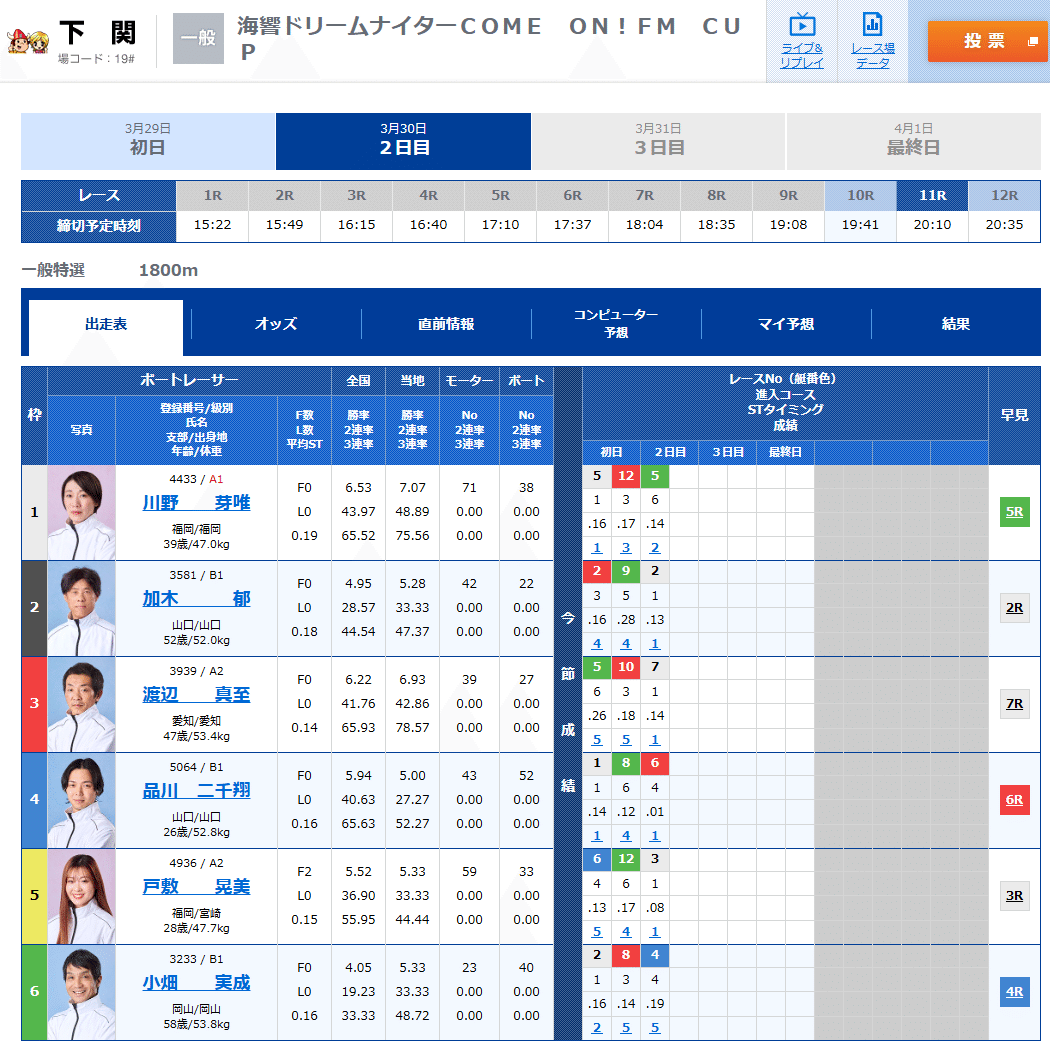
Task: Select the highlighted 10R race
Action: coord(860,199)
